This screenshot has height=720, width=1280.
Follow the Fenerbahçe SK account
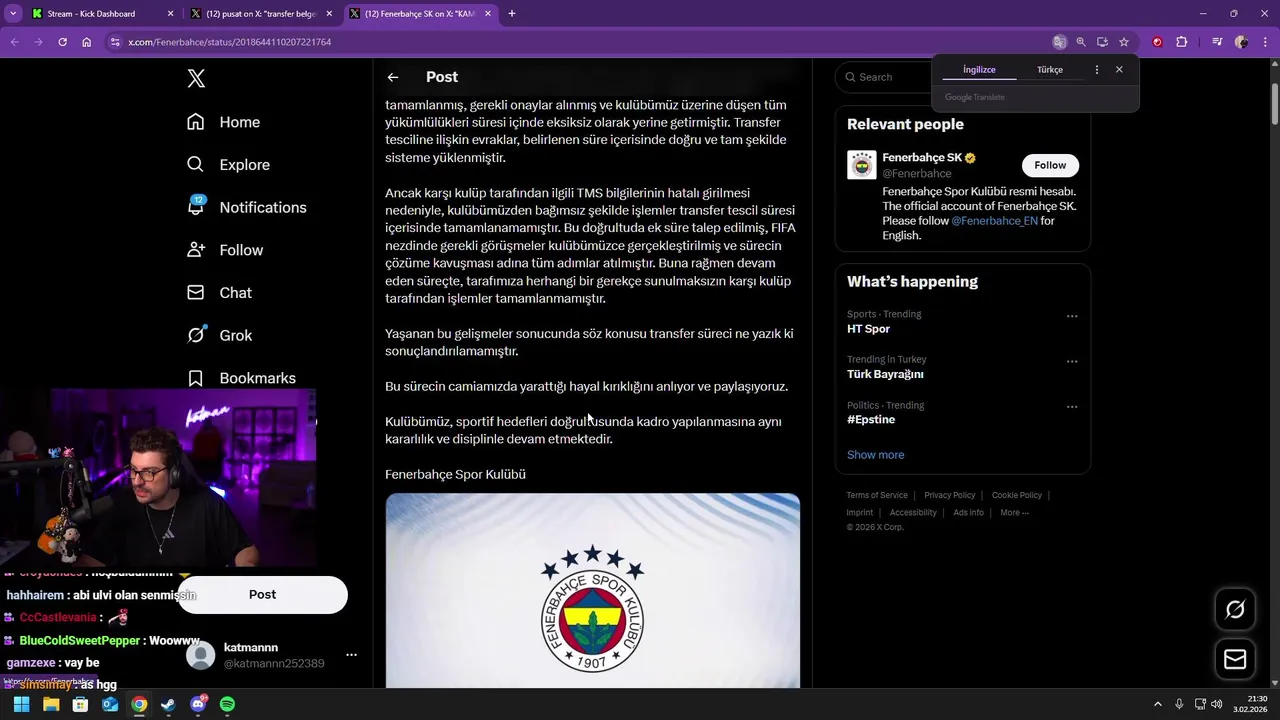1050,165
